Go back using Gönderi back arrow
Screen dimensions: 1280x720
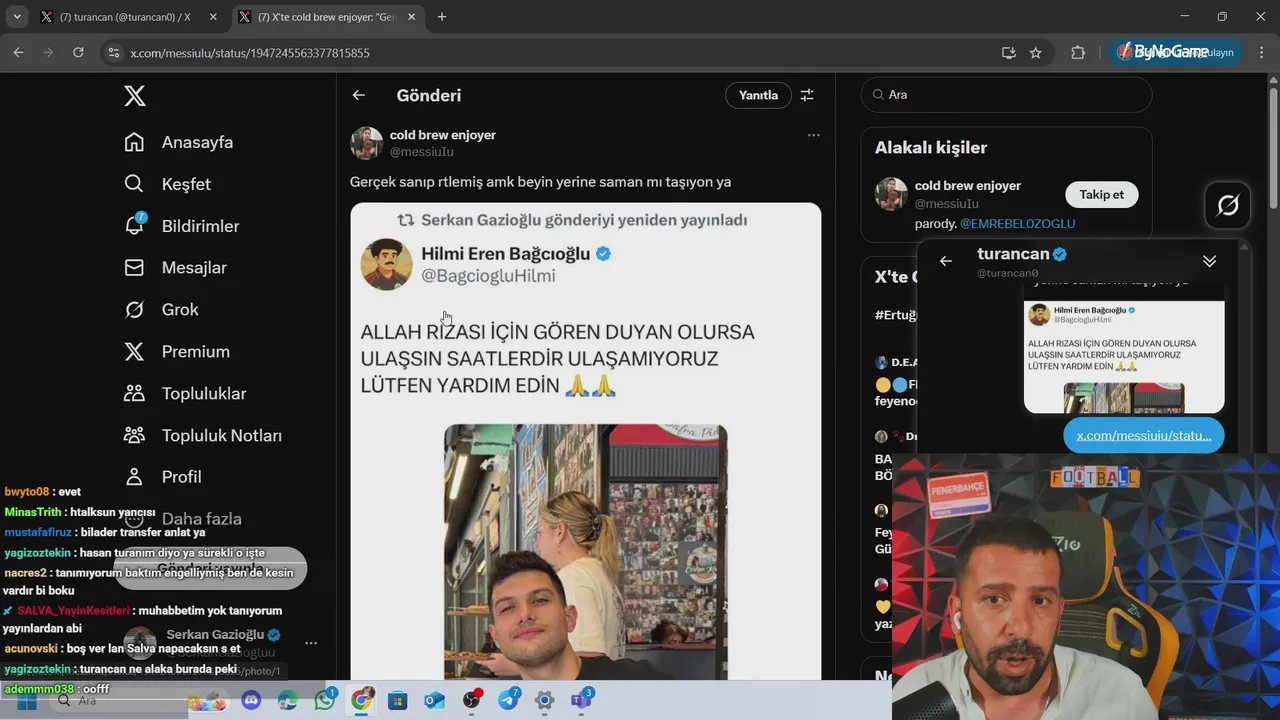click(x=359, y=95)
